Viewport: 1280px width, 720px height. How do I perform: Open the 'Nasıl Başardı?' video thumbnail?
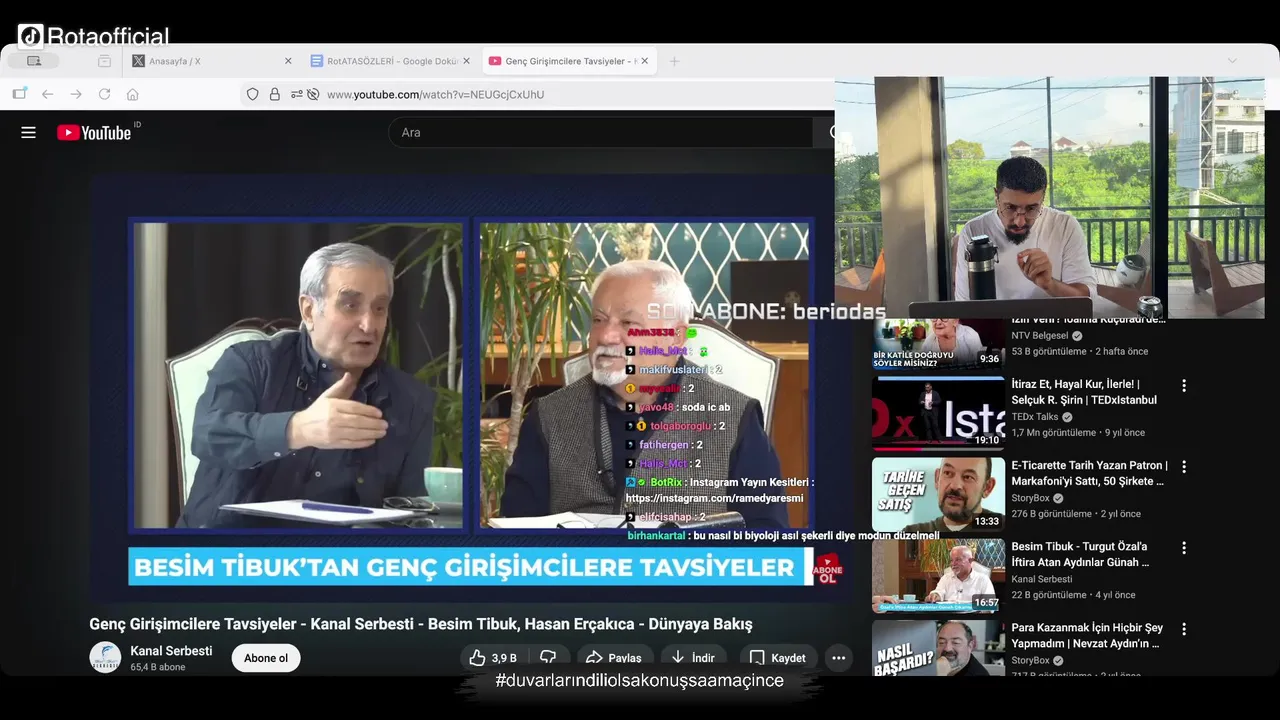(x=938, y=648)
